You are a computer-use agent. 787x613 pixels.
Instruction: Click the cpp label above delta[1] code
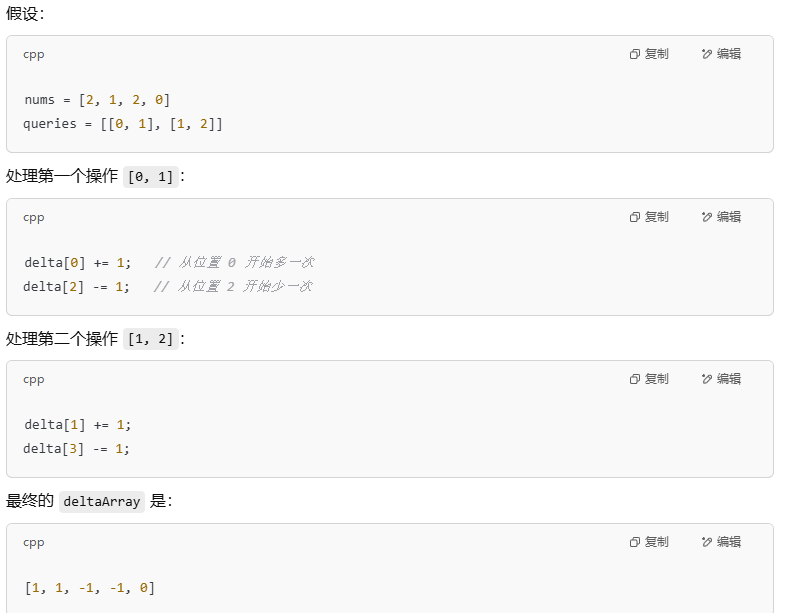(34, 380)
